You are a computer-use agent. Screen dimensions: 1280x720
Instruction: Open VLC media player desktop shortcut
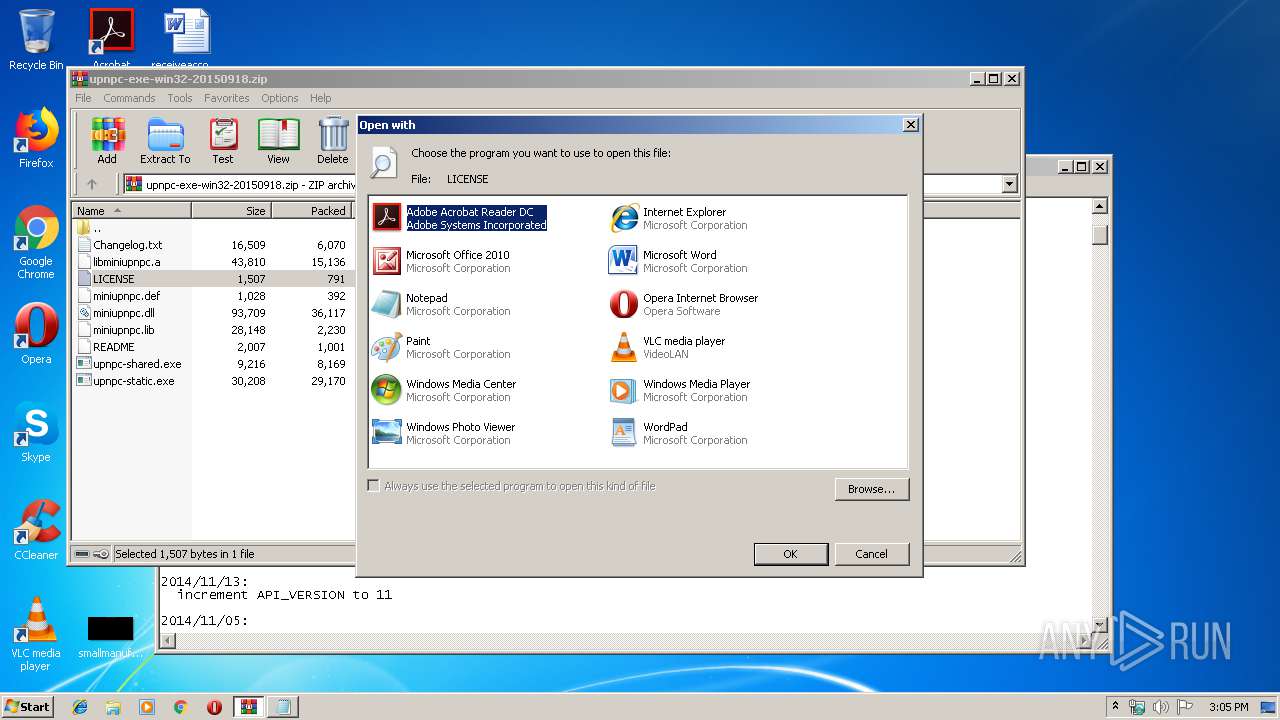point(36,635)
